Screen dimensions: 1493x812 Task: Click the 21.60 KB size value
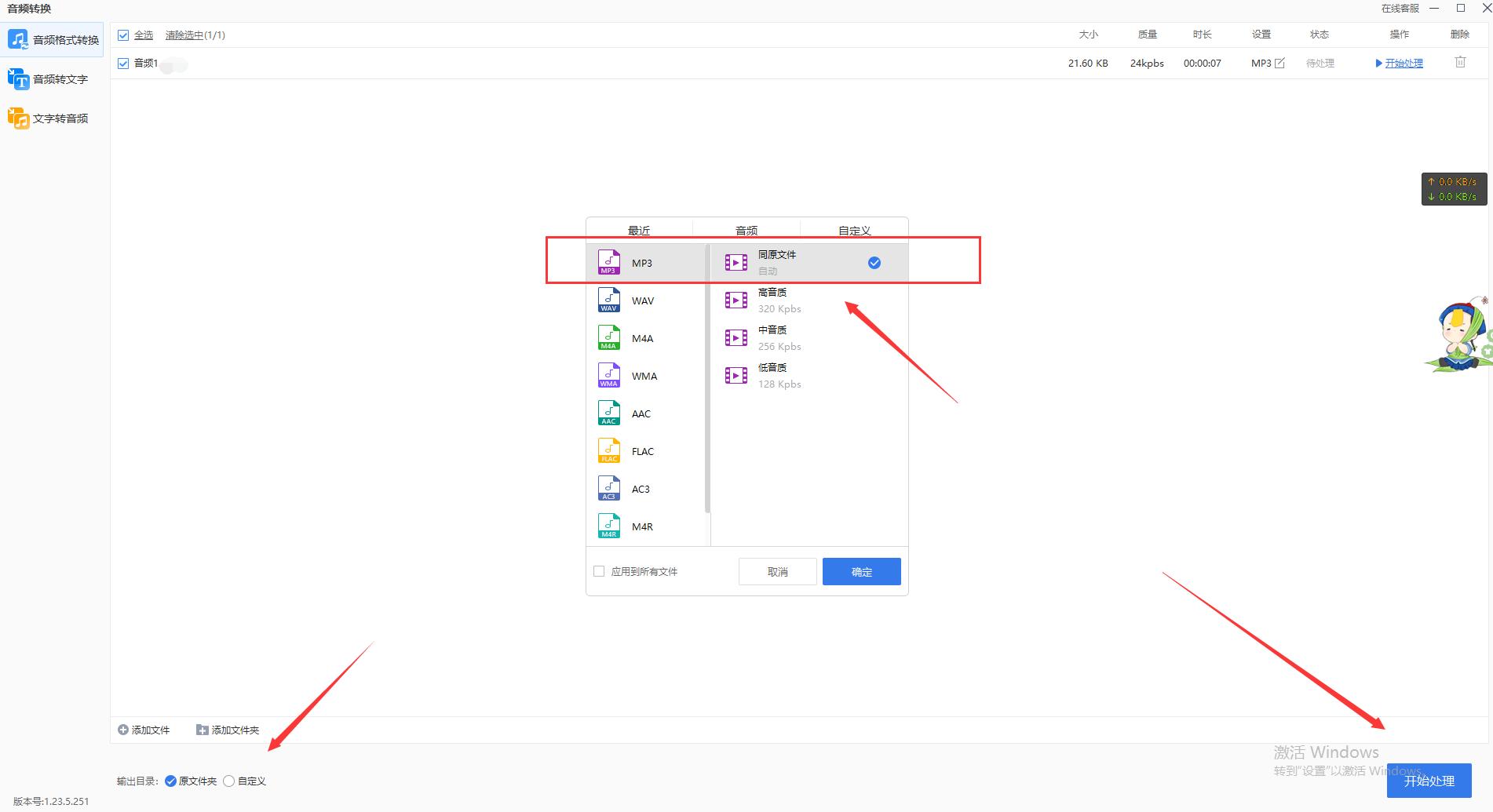pyautogui.click(x=1088, y=64)
